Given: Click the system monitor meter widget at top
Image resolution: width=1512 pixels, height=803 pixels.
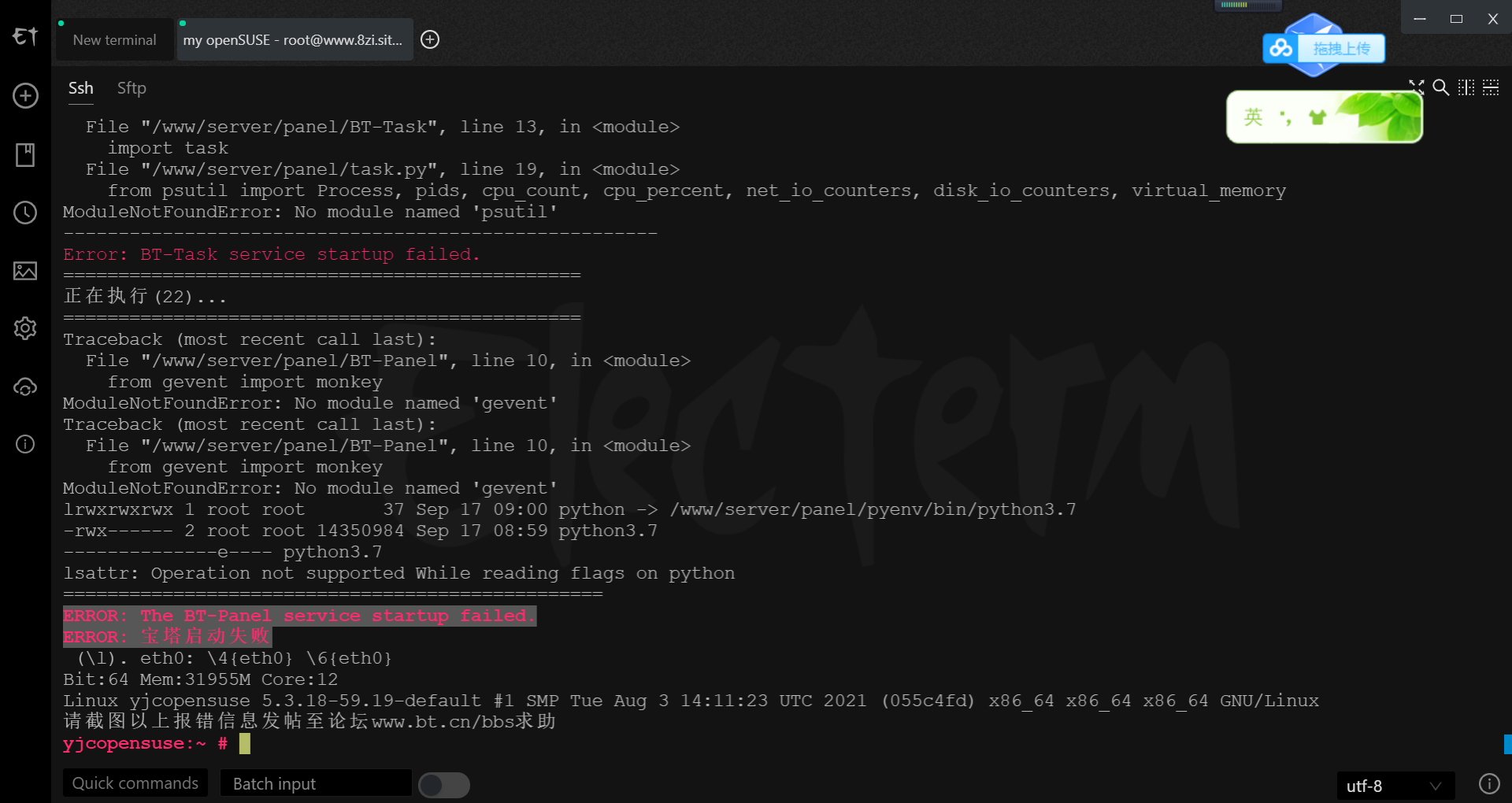Looking at the screenshot, I should [1247, 6].
